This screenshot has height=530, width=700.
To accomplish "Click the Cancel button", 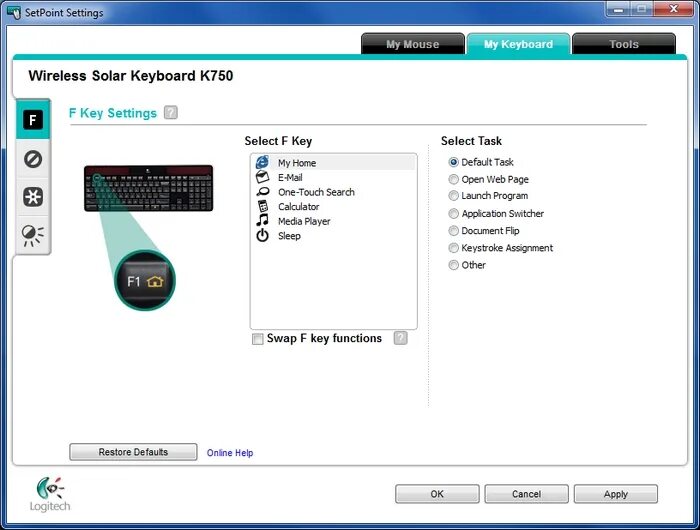I will (x=526, y=494).
